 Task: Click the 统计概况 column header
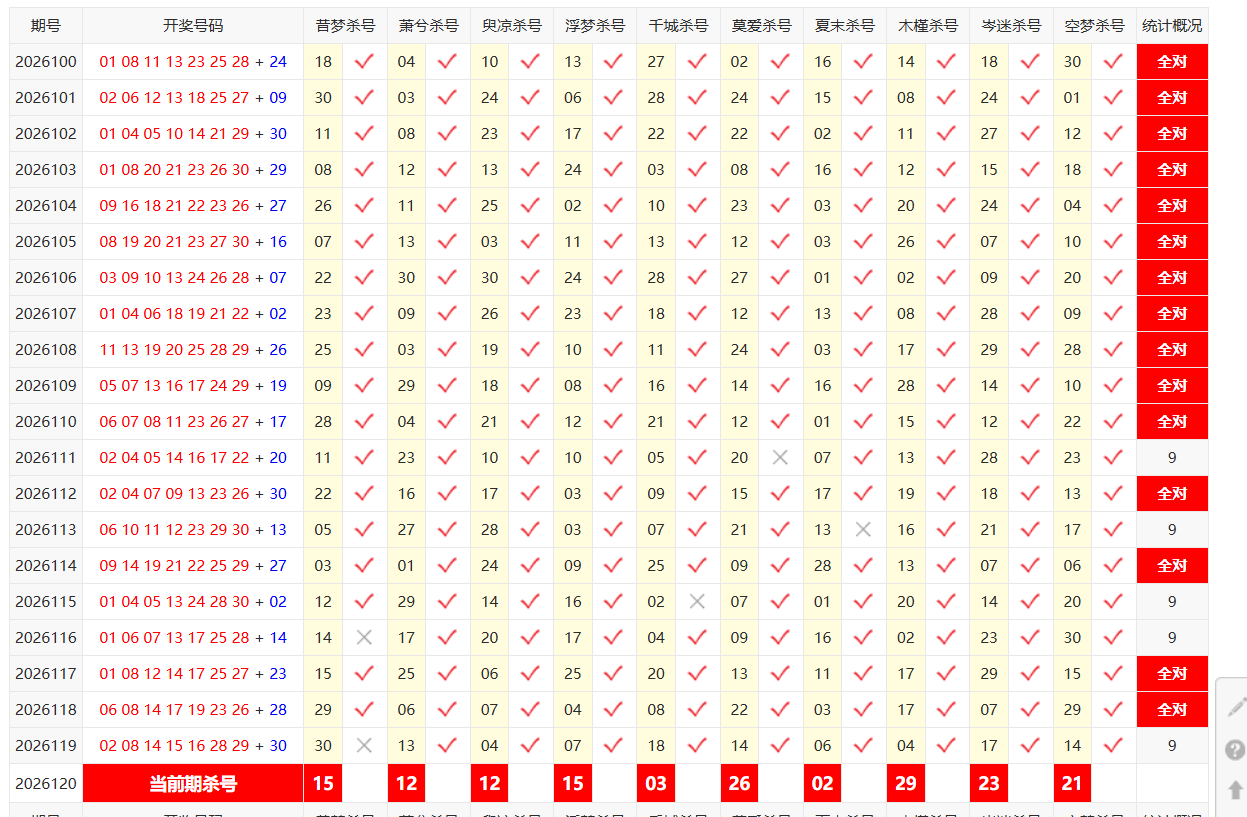click(x=1172, y=26)
